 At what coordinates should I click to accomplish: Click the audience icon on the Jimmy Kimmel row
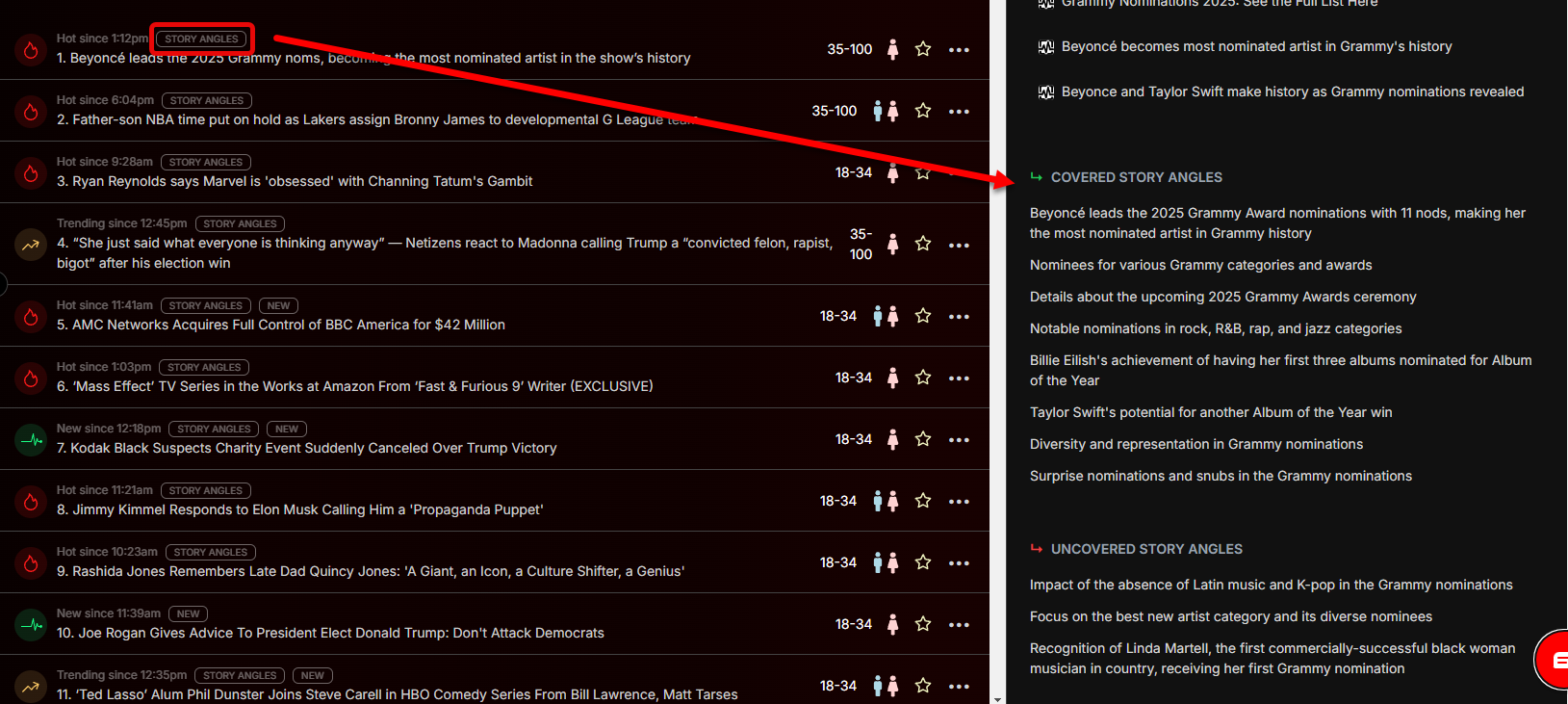(x=886, y=501)
